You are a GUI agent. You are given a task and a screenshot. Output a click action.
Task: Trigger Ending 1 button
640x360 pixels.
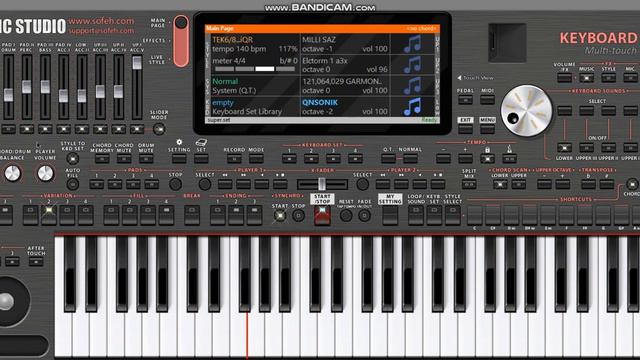tap(218, 215)
